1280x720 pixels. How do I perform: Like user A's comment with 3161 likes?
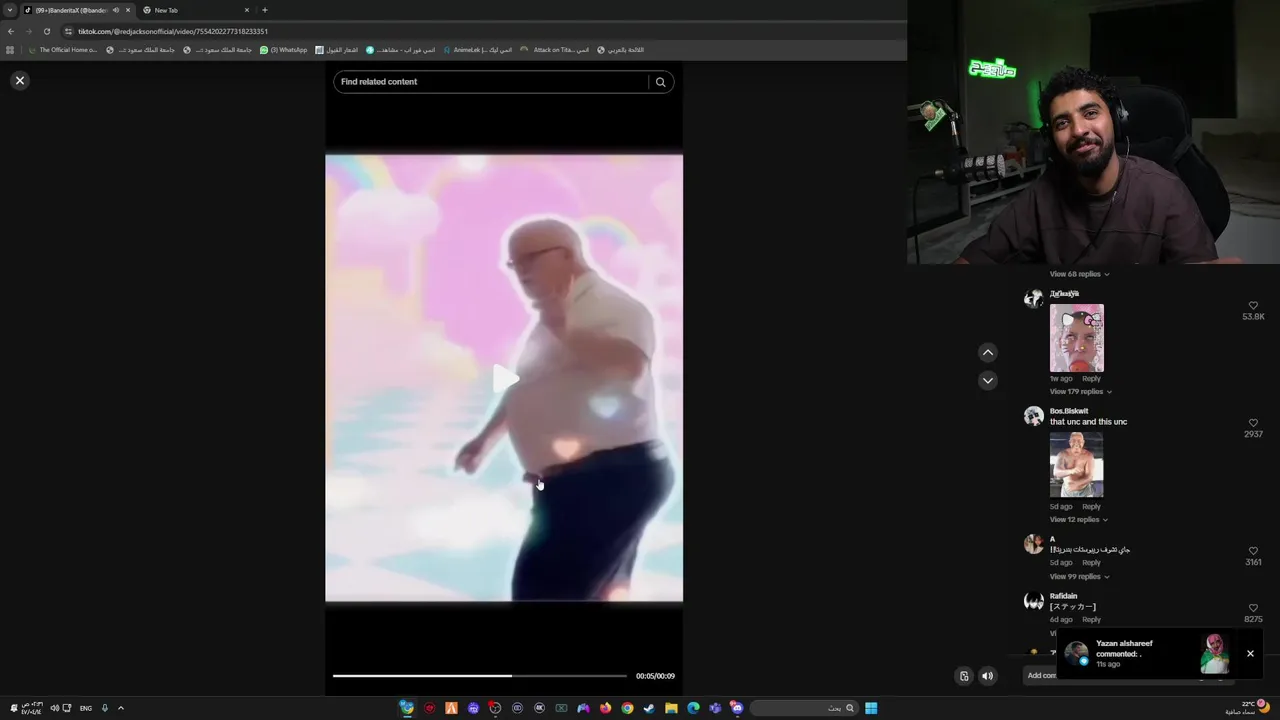pyautogui.click(x=1253, y=551)
